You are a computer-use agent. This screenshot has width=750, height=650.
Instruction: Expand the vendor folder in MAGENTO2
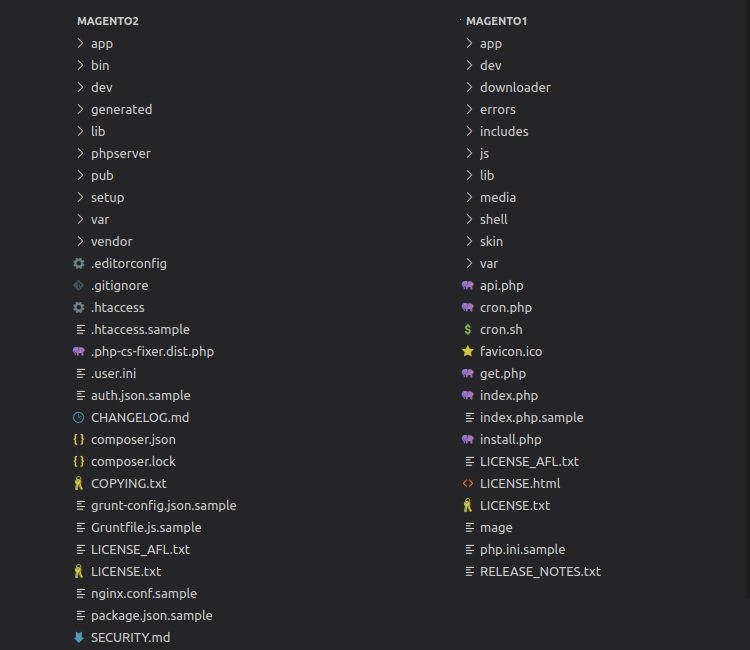click(x=80, y=241)
